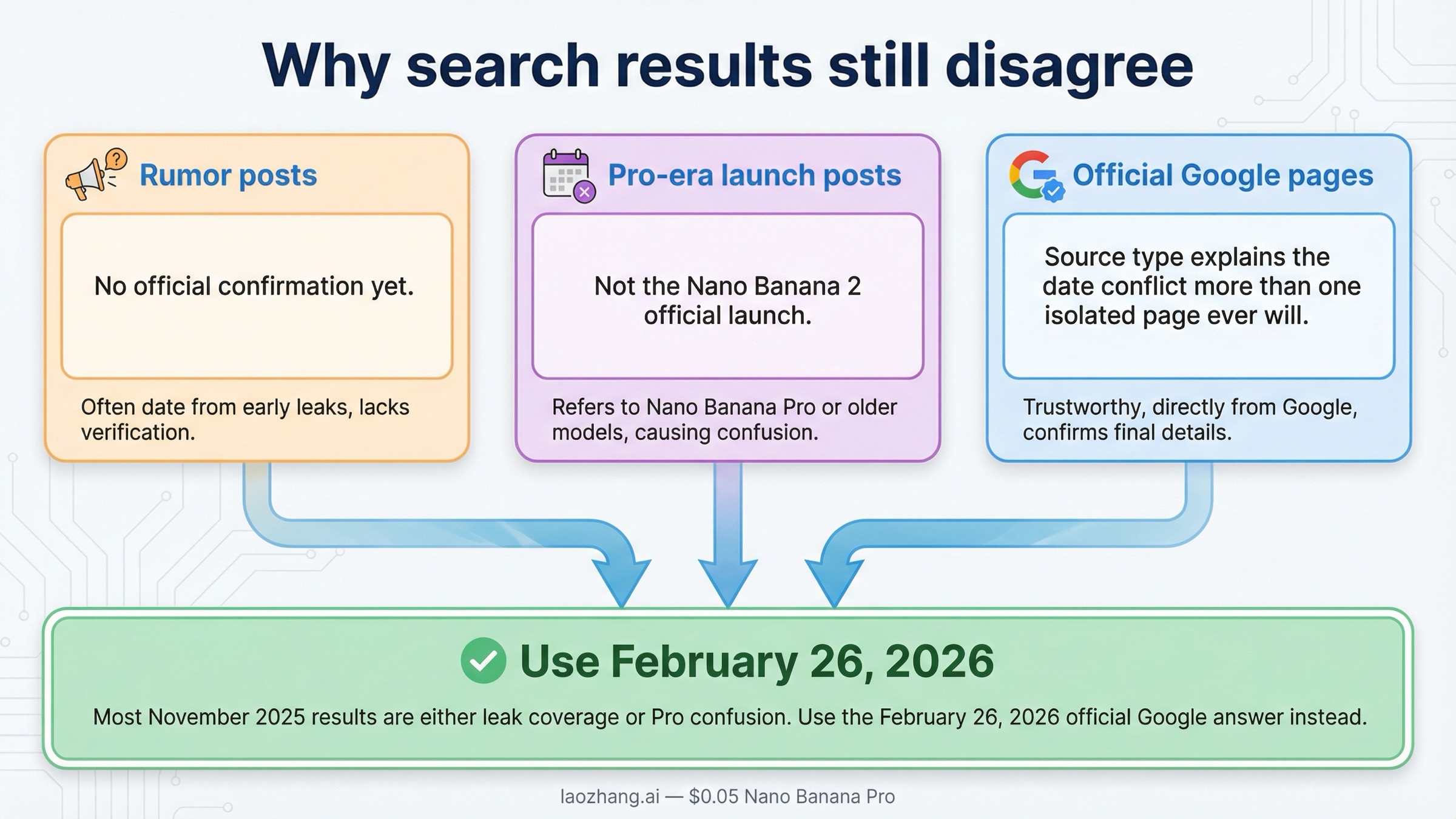Click the megaphone icon beside Rumor posts

click(92, 177)
